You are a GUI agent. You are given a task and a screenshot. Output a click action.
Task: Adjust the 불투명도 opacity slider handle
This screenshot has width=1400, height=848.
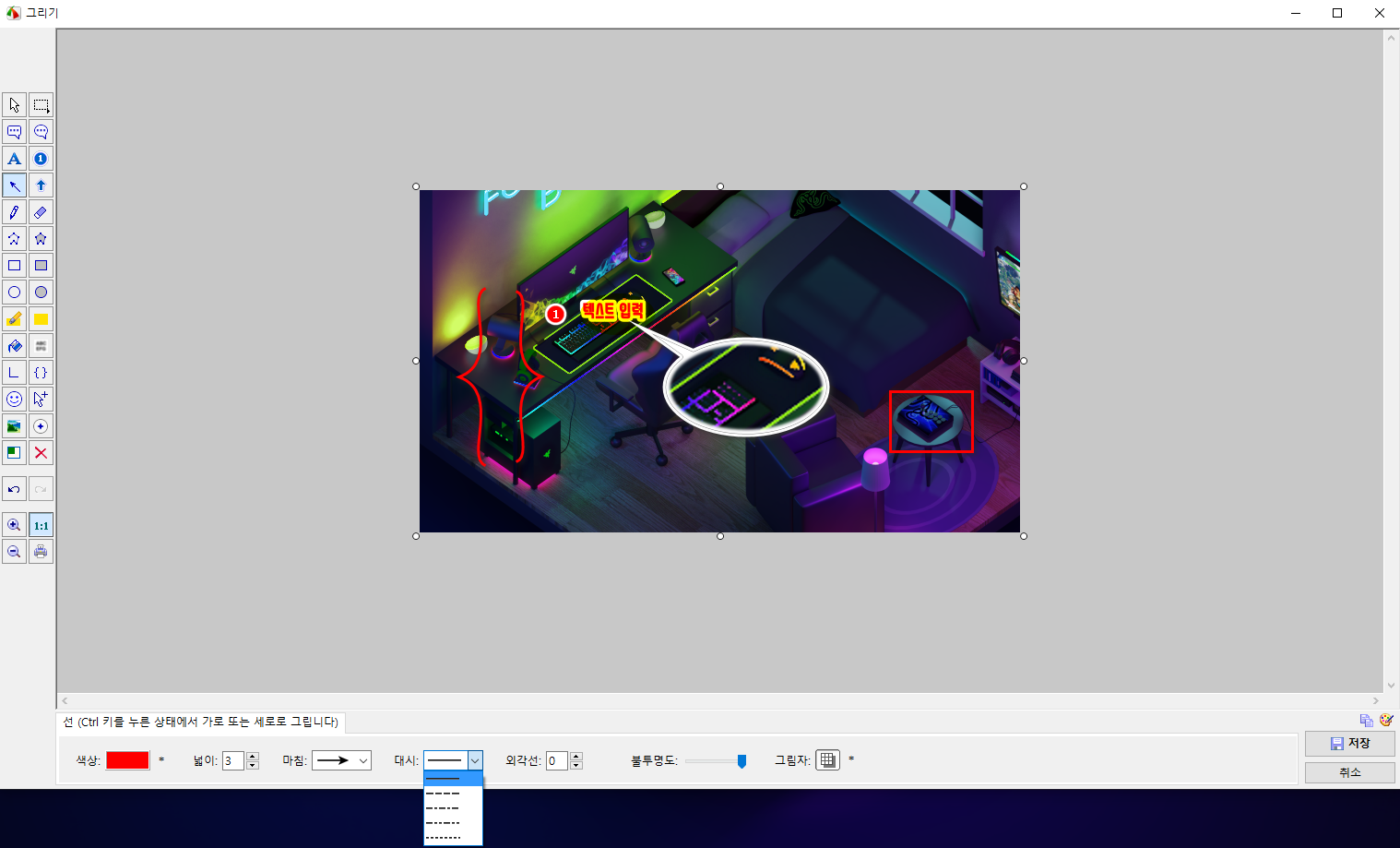(x=742, y=761)
